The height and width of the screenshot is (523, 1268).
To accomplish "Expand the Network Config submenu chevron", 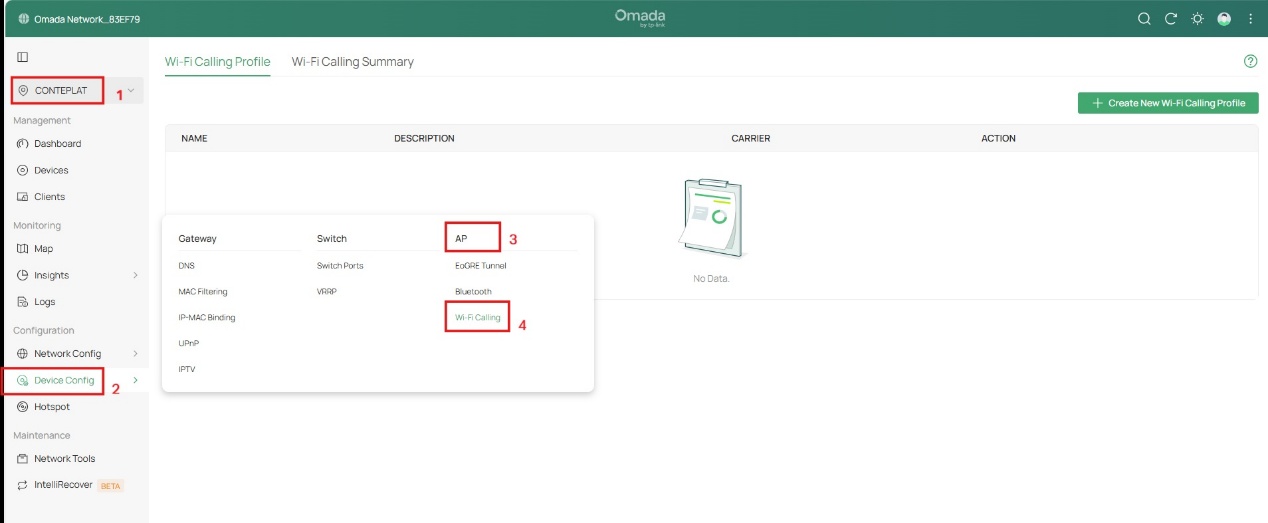I will pyautogui.click(x=135, y=354).
